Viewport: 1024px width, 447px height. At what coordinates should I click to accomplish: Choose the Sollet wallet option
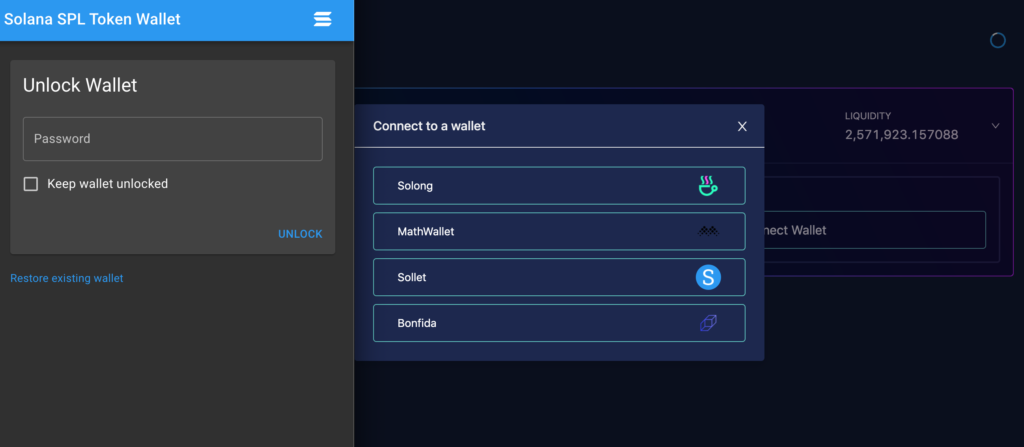(x=559, y=277)
